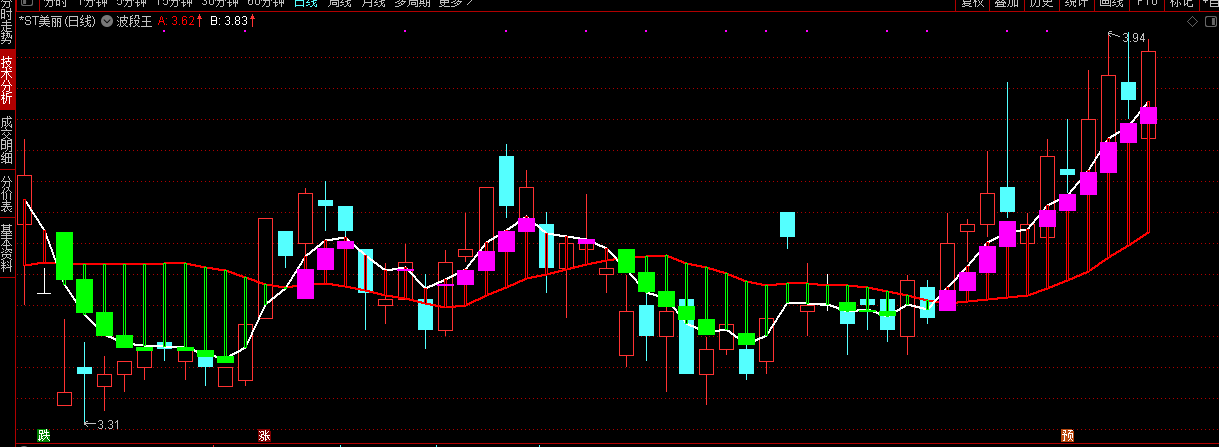Click the *ST美丽 (日线) stock title
The height and width of the screenshot is (447, 1219).
coord(57,20)
